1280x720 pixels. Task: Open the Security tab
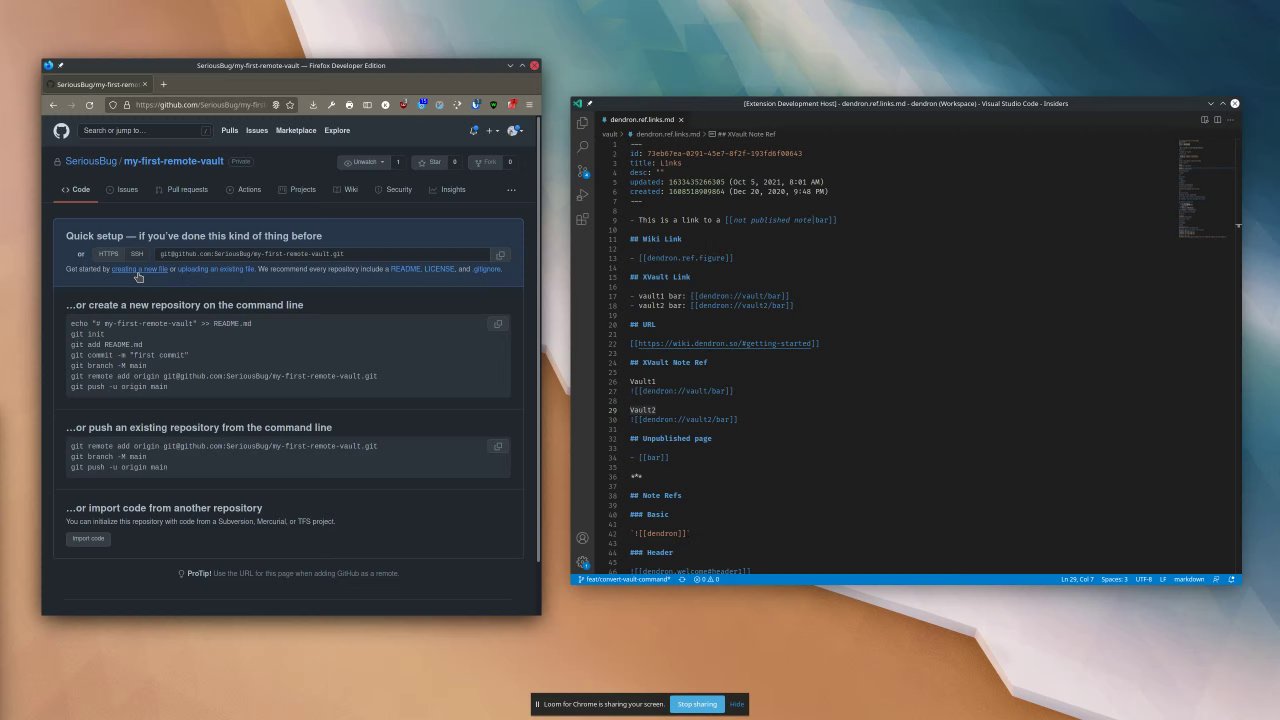tap(393, 190)
